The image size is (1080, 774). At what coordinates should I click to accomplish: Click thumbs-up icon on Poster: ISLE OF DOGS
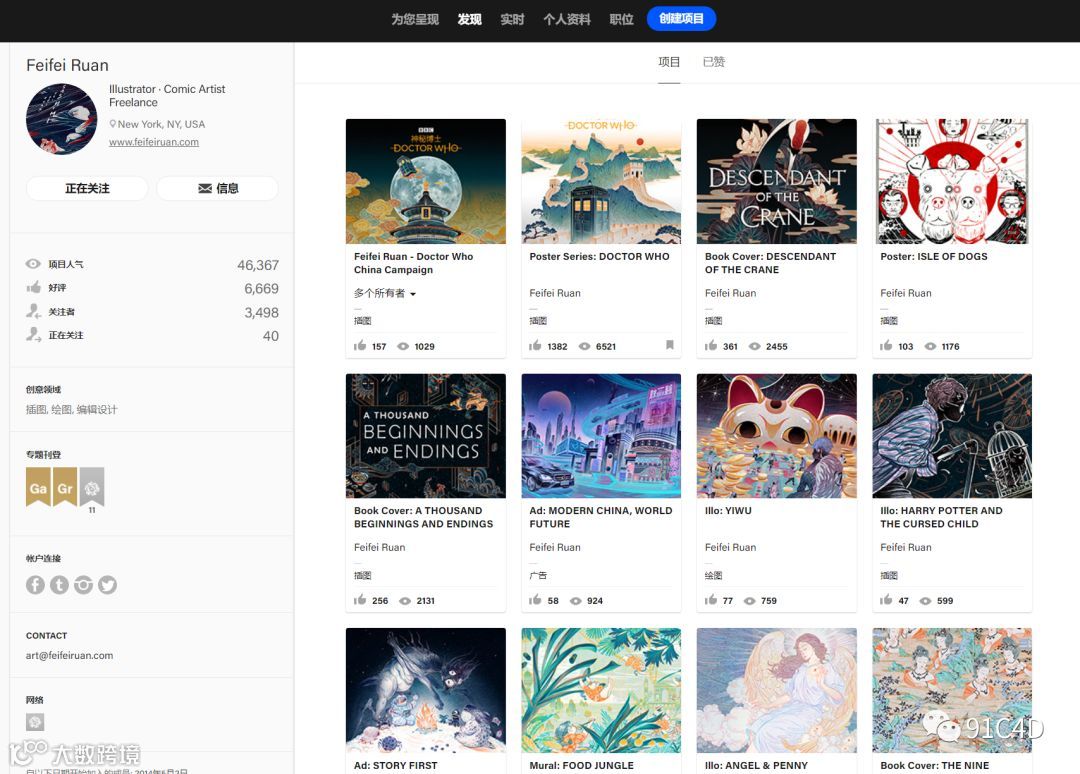coord(886,346)
